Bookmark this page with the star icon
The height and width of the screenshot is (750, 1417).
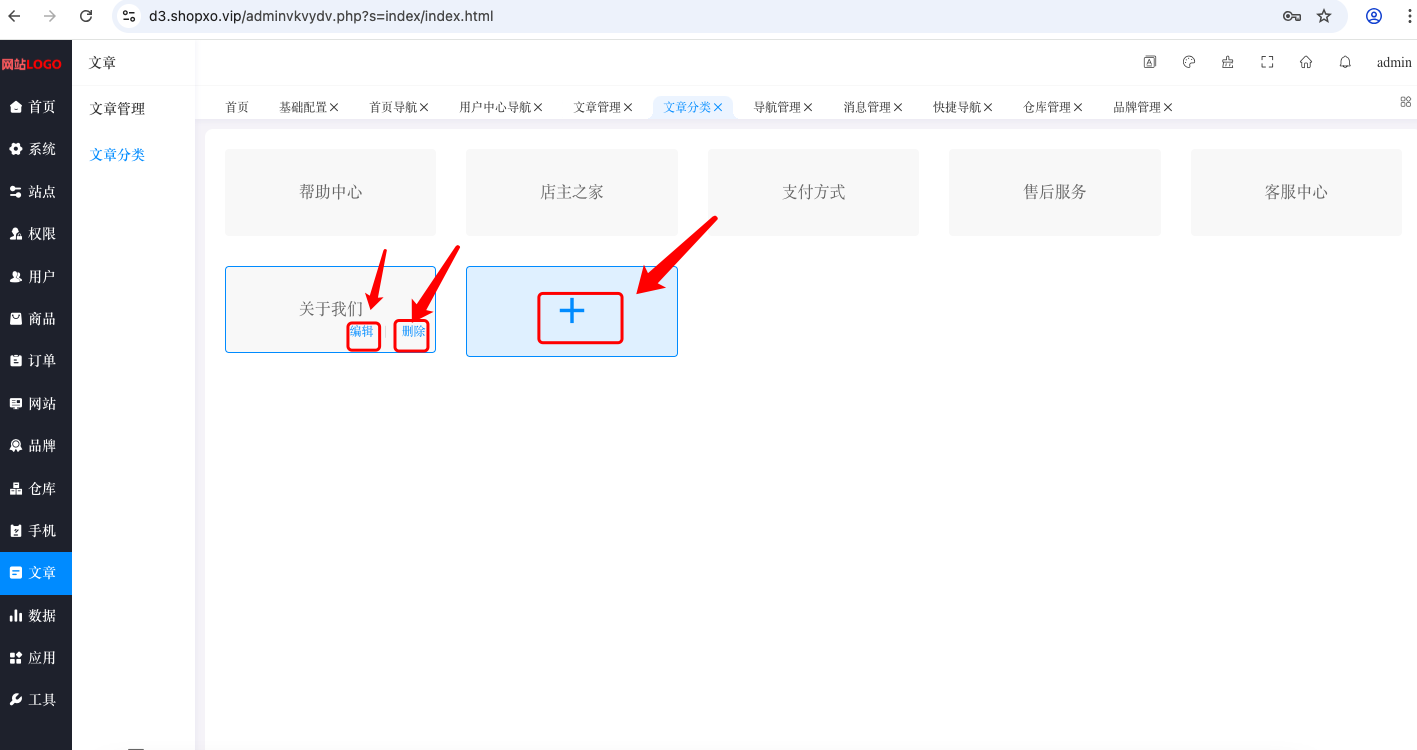point(1324,16)
